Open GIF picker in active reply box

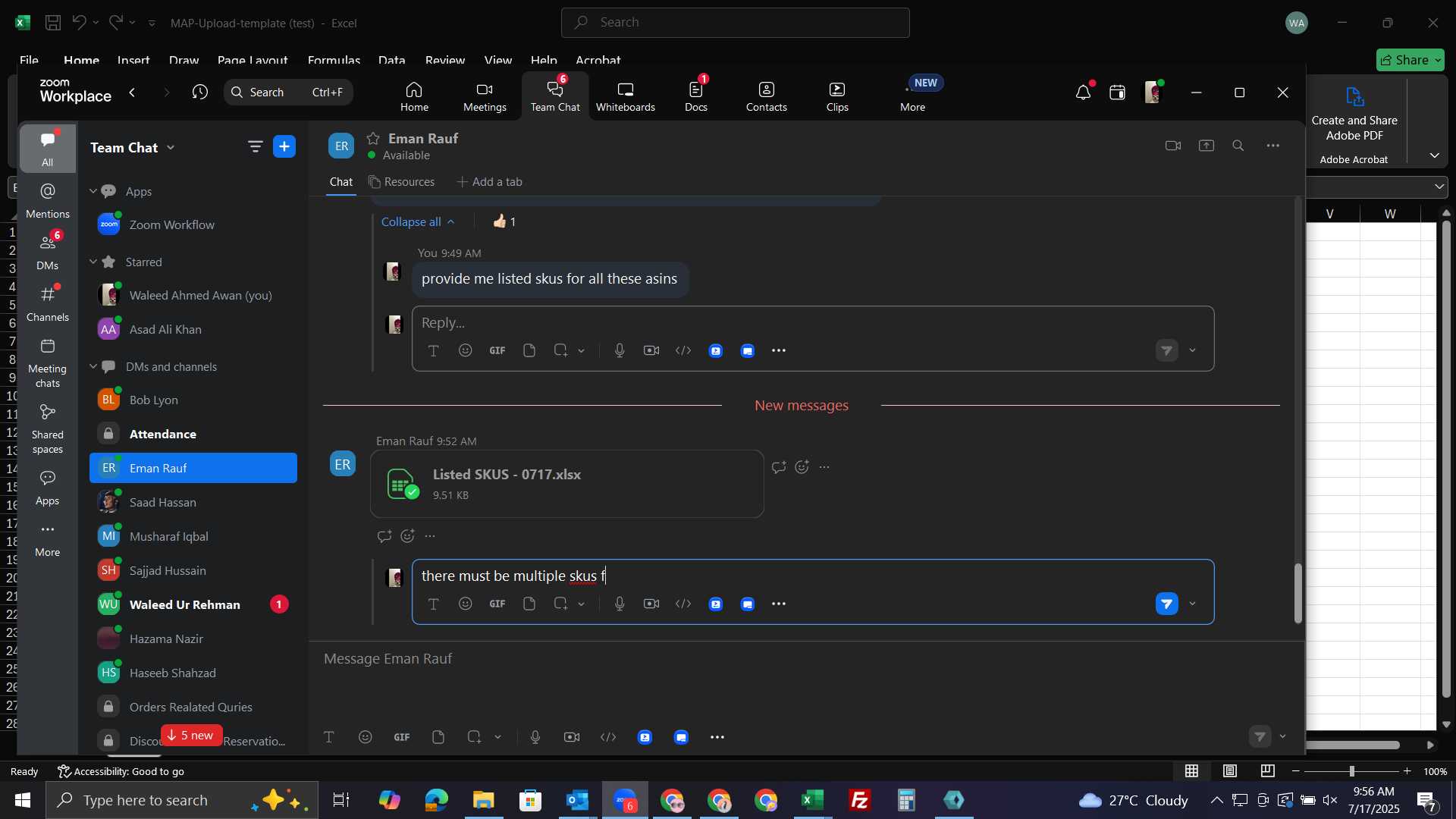[497, 604]
